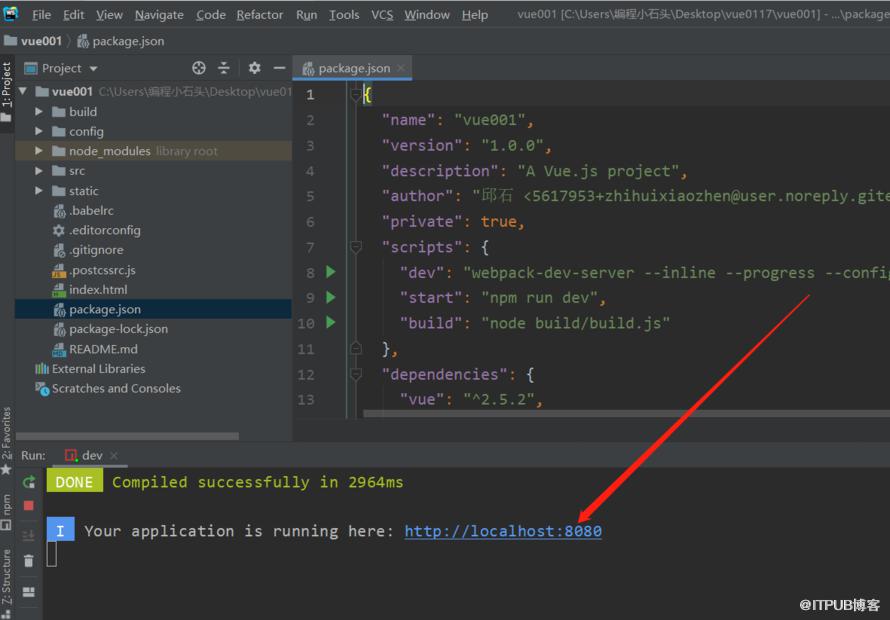Screen dimensions: 890x620
Task: Open Project panel settings gear
Action: [254, 68]
